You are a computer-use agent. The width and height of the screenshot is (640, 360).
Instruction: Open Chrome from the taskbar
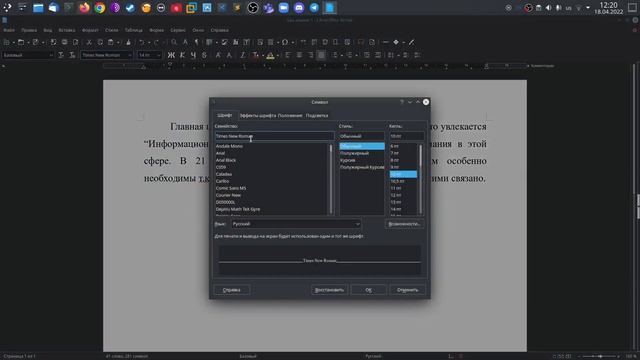[100, 8]
